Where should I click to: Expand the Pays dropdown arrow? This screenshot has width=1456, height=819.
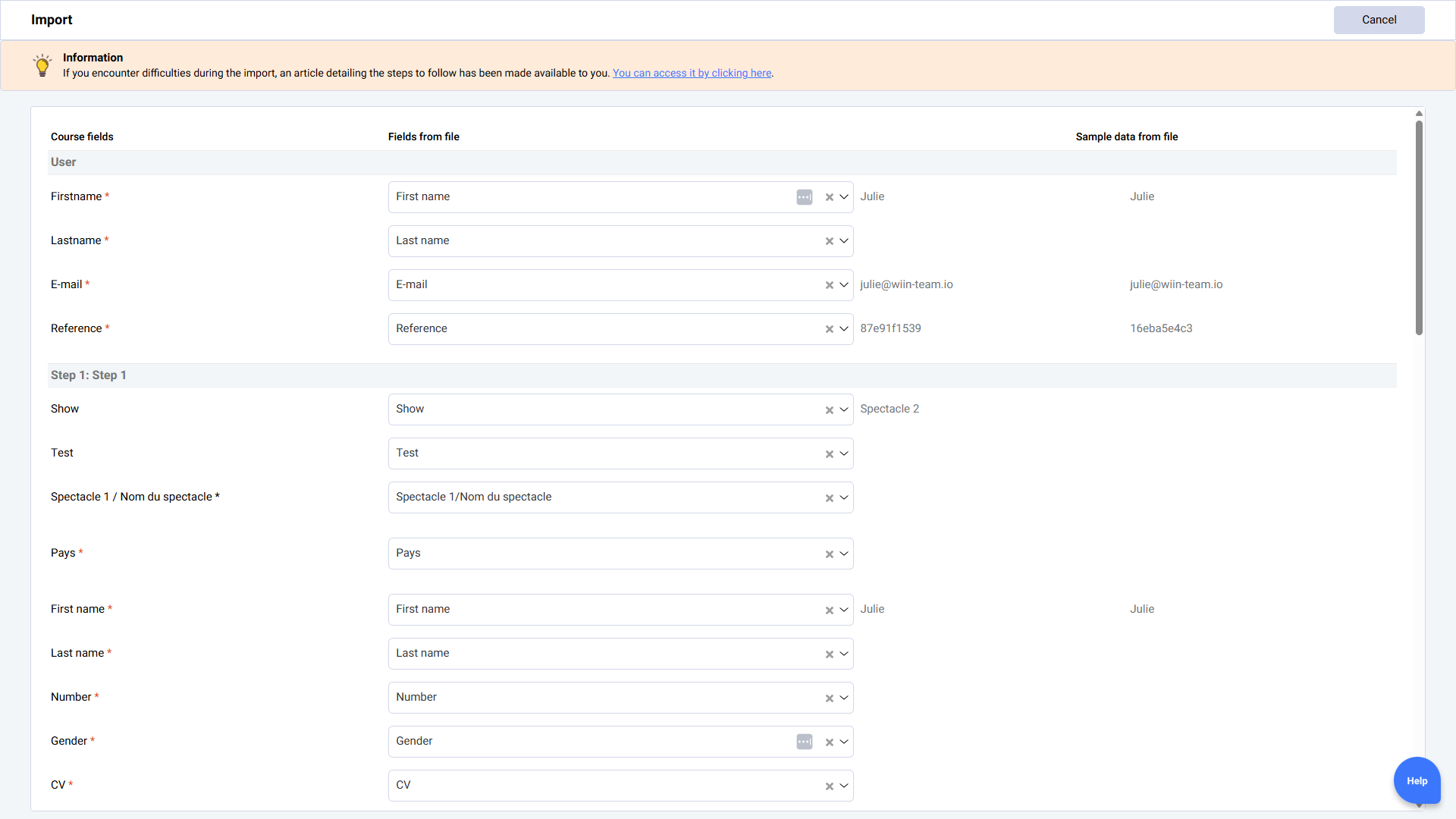[843, 554]
